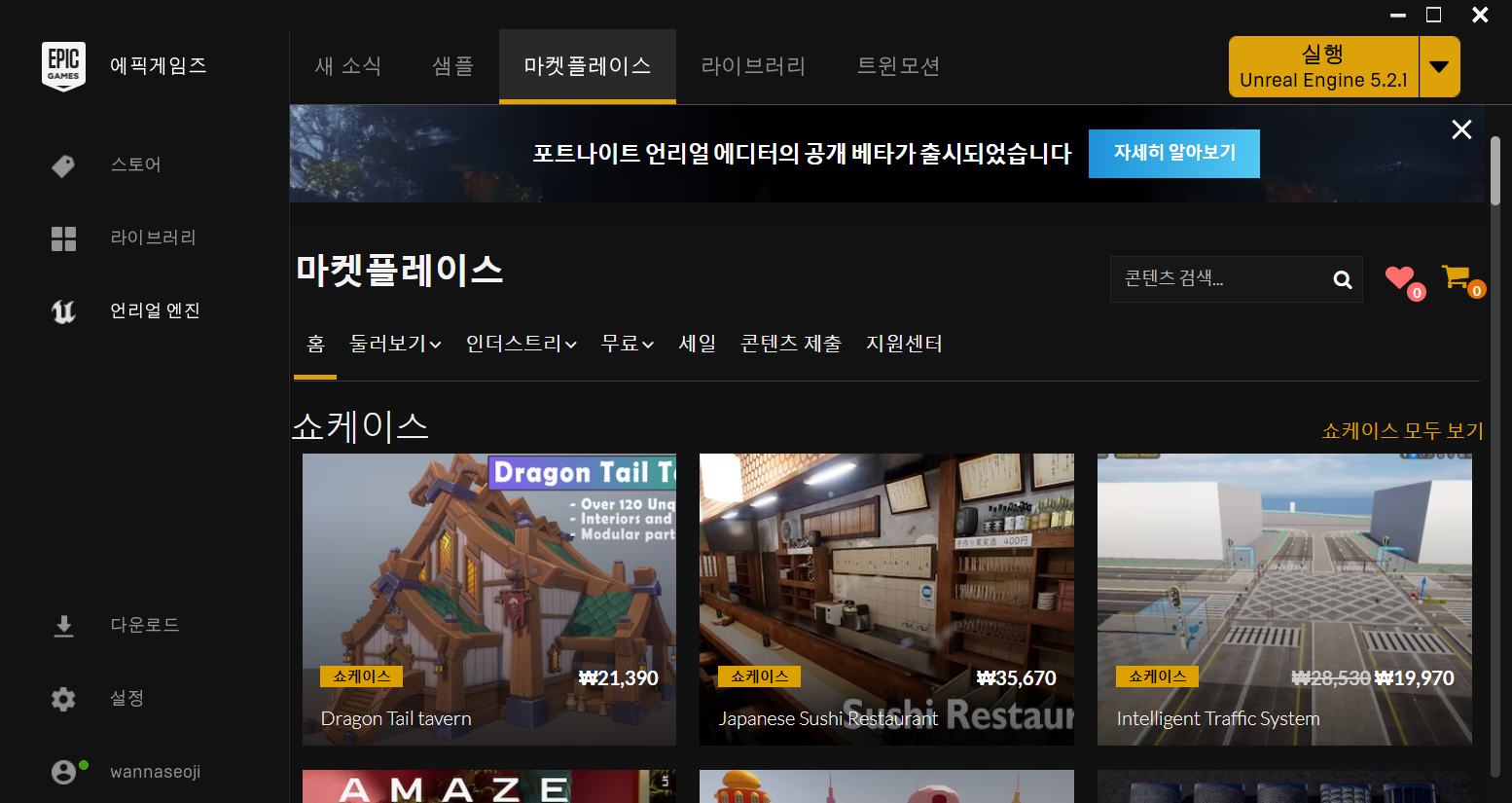Launch Unreal Engine 5.2.1 with 실행 button
1512x803 pixels.
(1323, 67)
